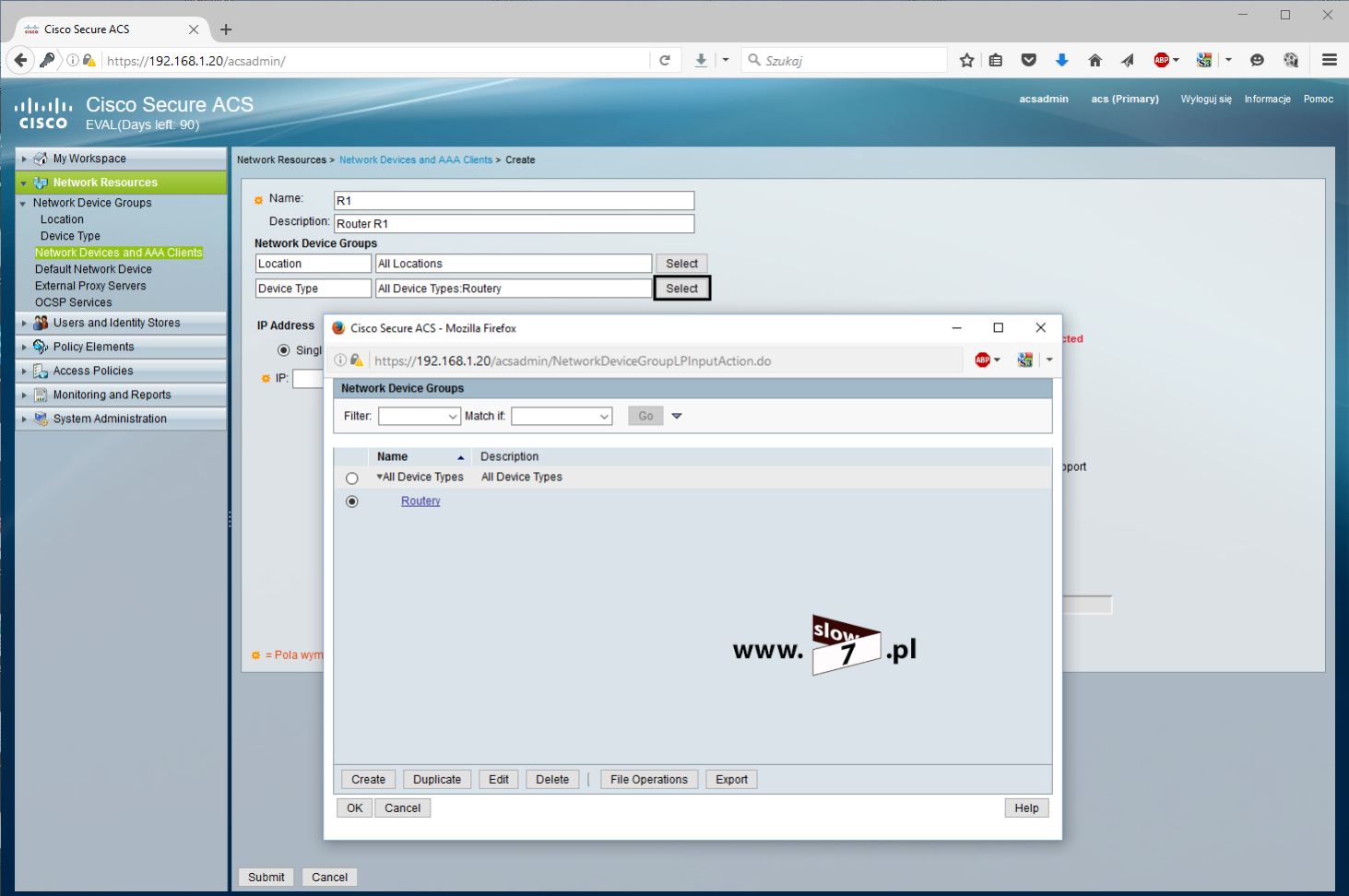Click the paper plane send icon
Viewport: 1349px width, 896px height.
click(x=1127, y=61)
